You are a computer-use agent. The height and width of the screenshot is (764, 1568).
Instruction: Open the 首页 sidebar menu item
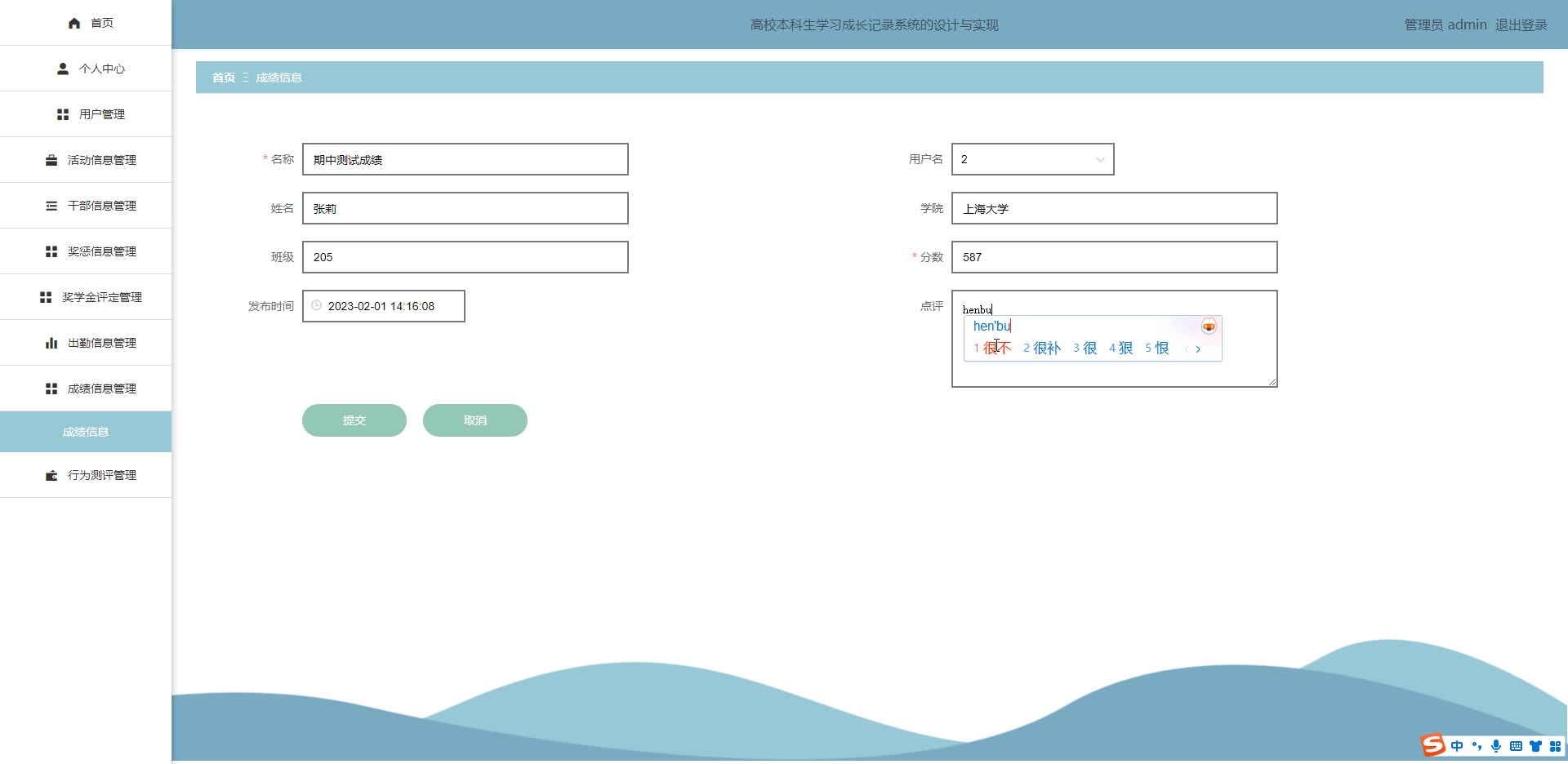(86, 23)
